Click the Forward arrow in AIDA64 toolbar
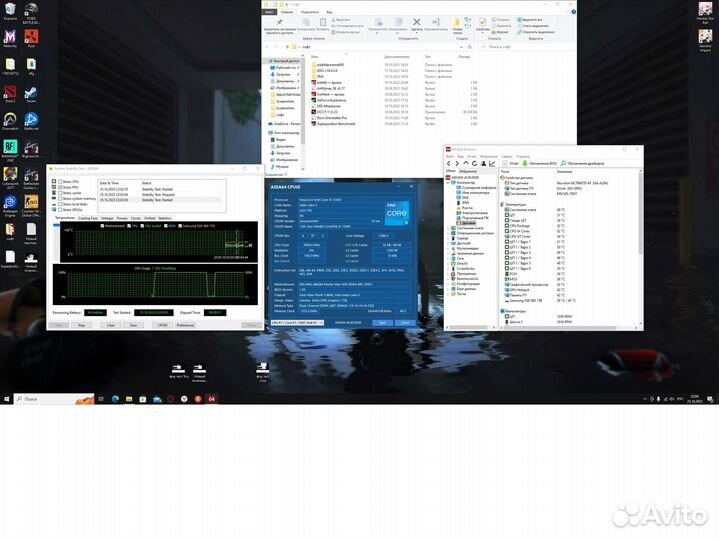This screenshot has height=540, width=719. (x=457, y=164)
